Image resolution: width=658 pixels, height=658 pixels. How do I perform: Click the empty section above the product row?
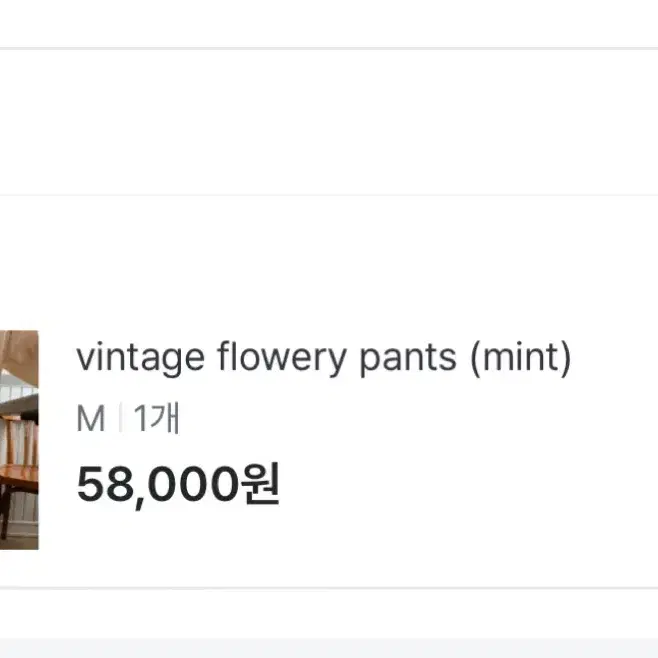pos(329,122)
